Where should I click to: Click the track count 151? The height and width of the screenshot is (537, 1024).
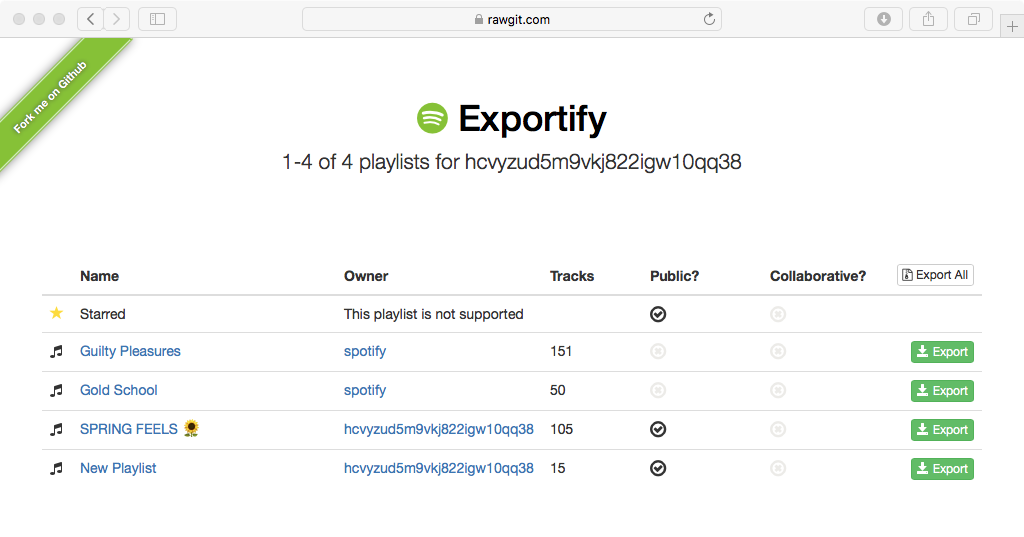click(561, 351)
